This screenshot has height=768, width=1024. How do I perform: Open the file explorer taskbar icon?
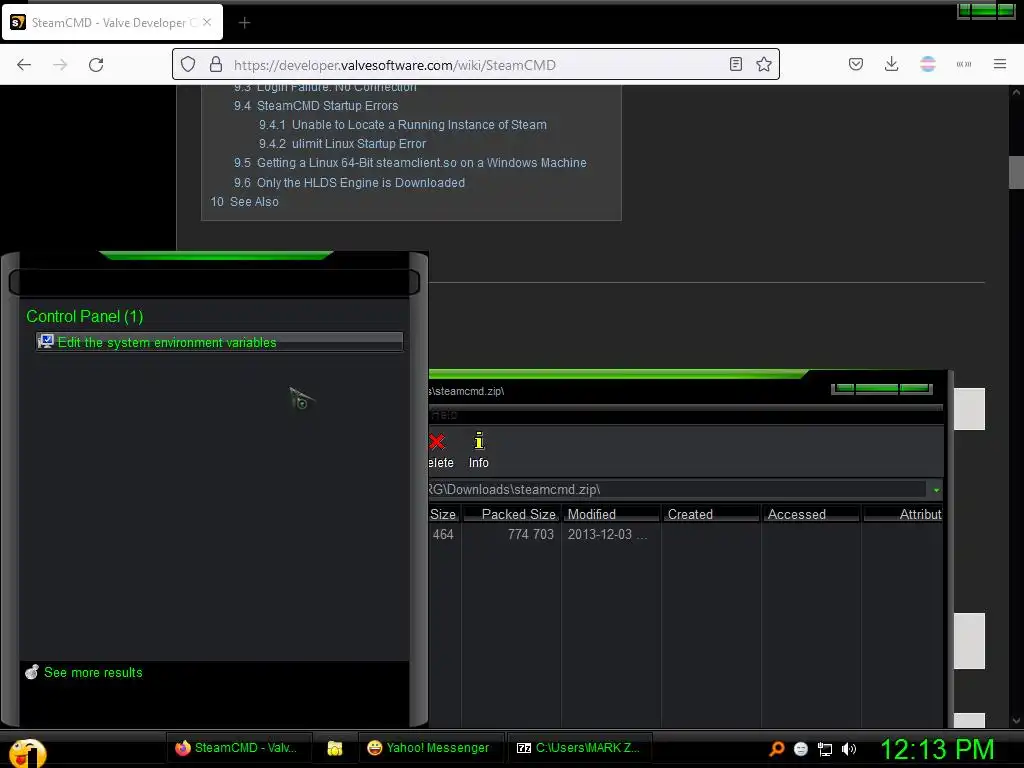(335, 748)
